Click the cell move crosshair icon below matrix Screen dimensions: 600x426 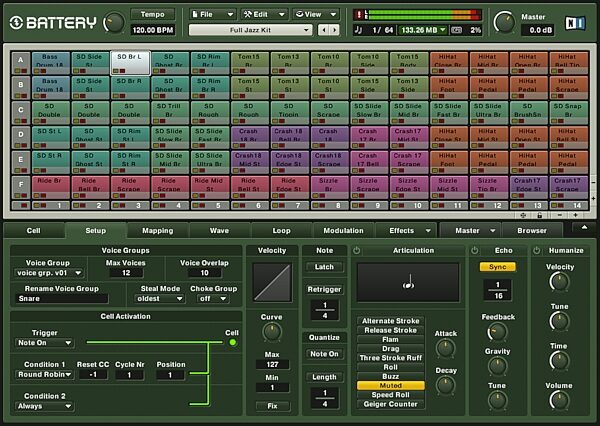click(x=523, y=215)
